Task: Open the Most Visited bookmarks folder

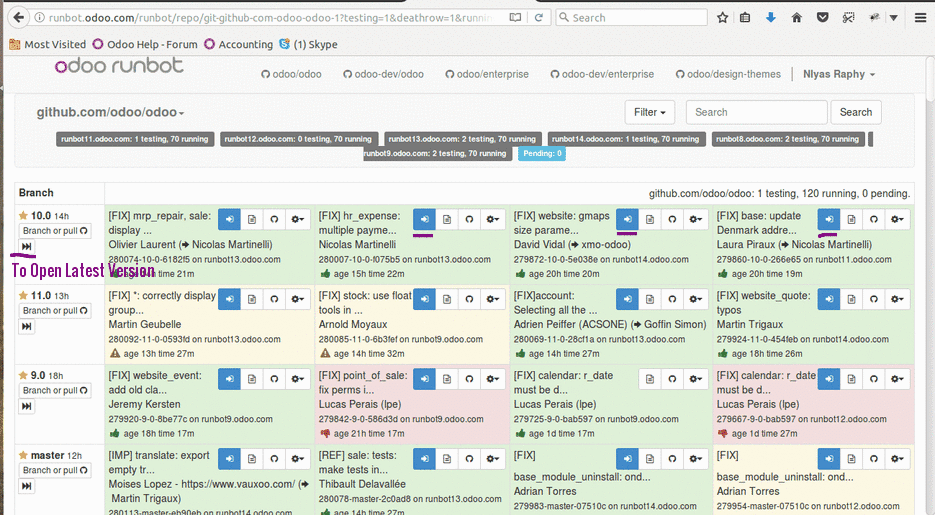Action: point(48,44)
